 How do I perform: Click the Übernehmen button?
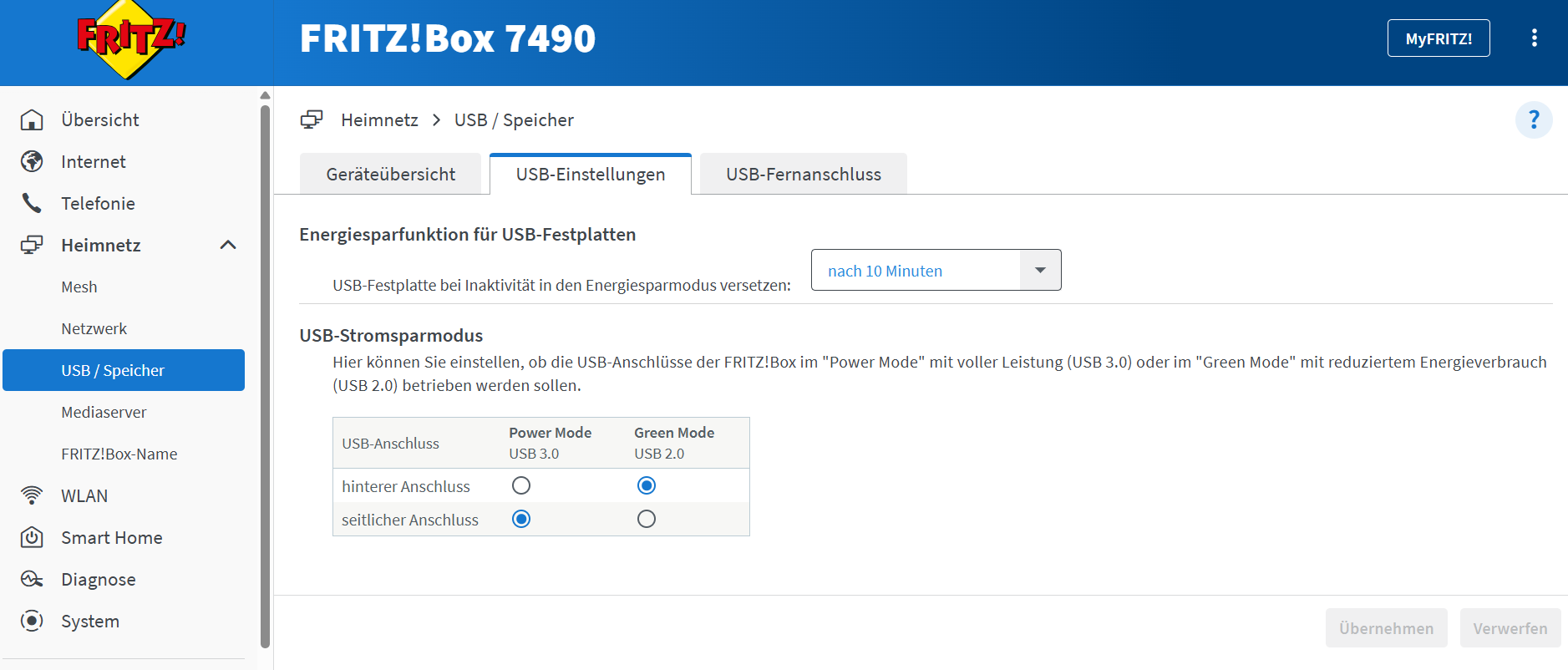point(1386,628)
